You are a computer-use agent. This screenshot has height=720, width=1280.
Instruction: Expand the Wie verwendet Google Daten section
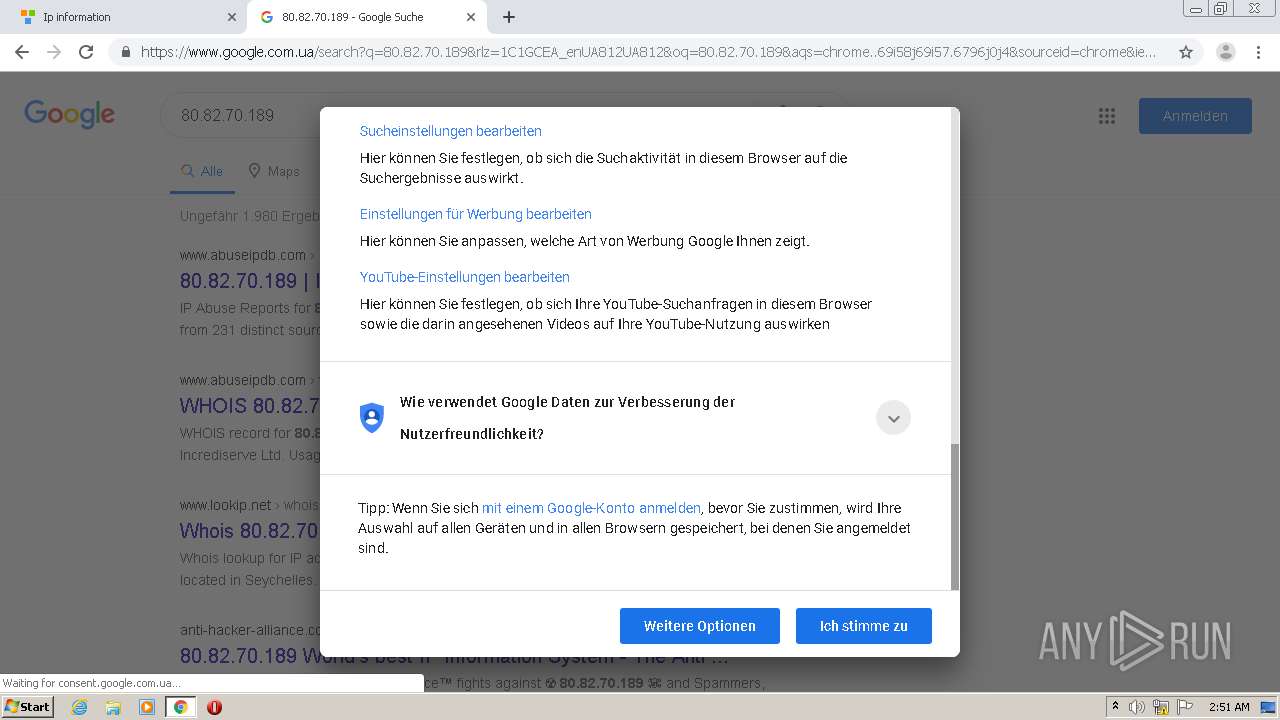point(893,418)
